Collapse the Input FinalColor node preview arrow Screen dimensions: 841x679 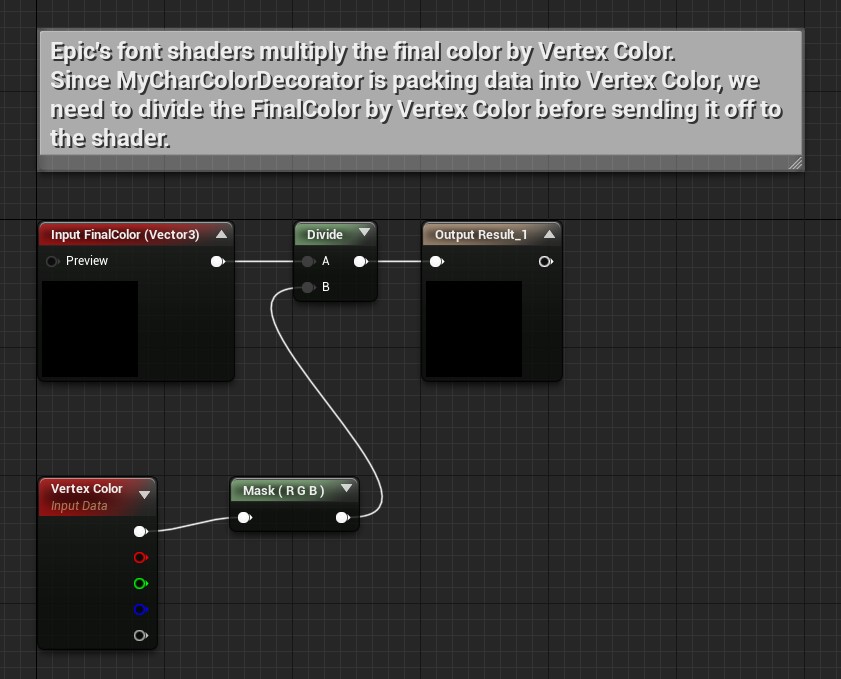[221, 234]
